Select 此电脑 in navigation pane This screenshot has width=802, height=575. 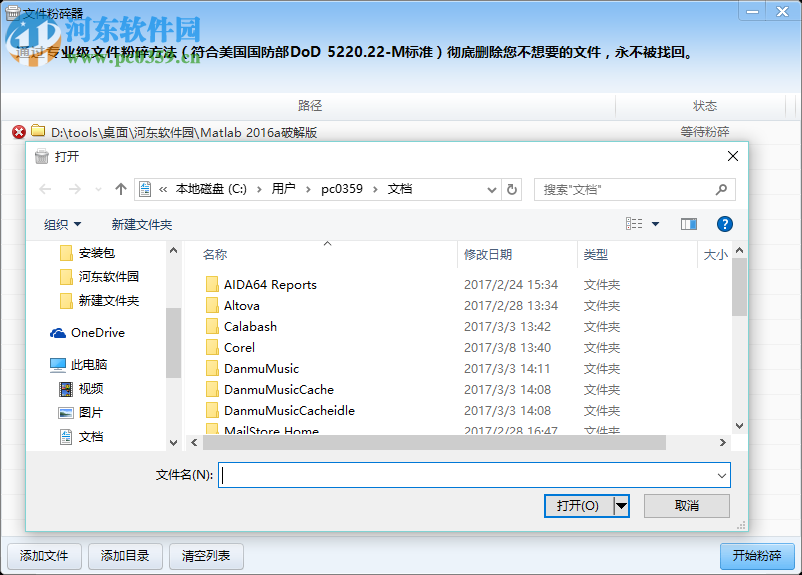pyautogui.click(x=89, y=364)
